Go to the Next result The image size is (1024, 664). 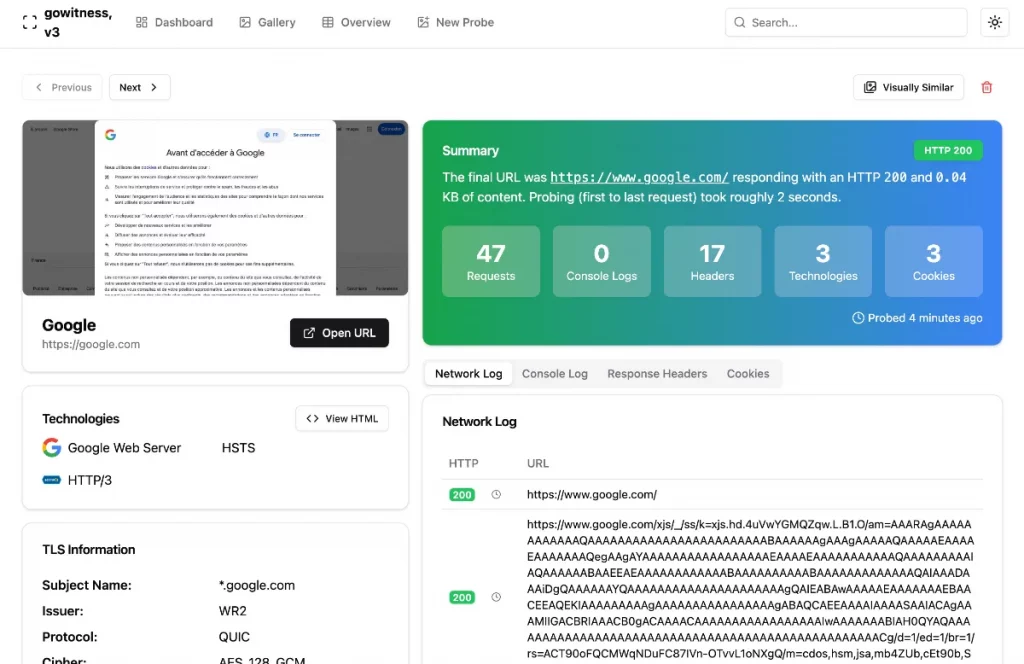point(139,88)
